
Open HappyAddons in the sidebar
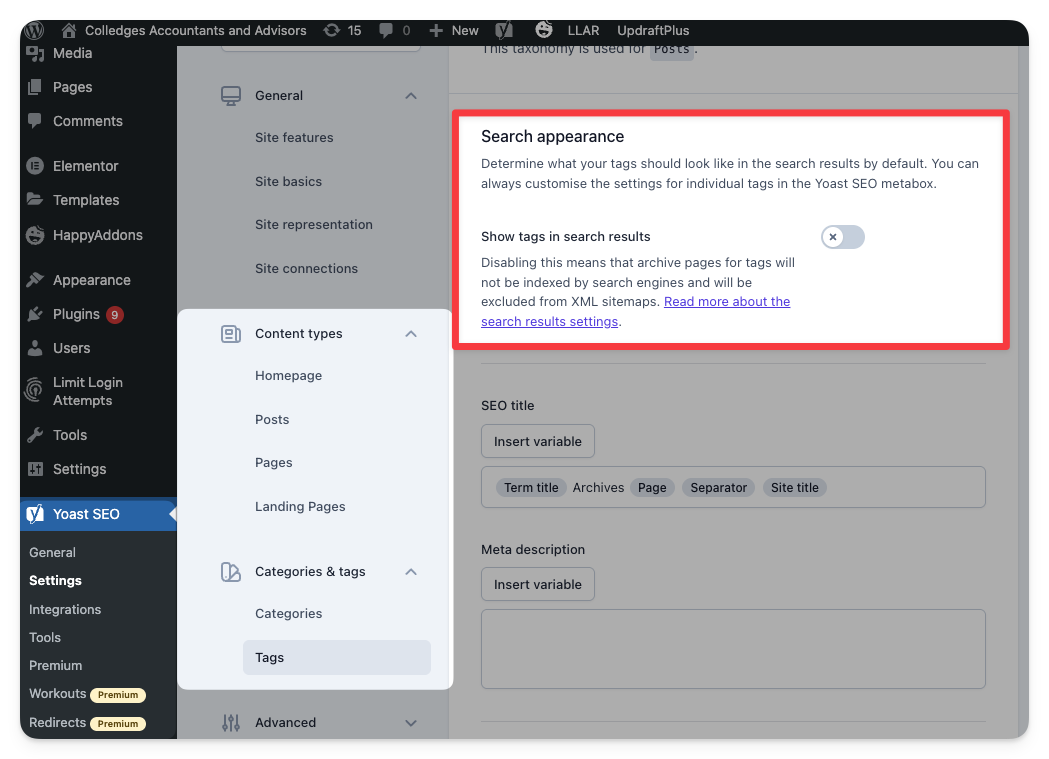pos(97,235)
